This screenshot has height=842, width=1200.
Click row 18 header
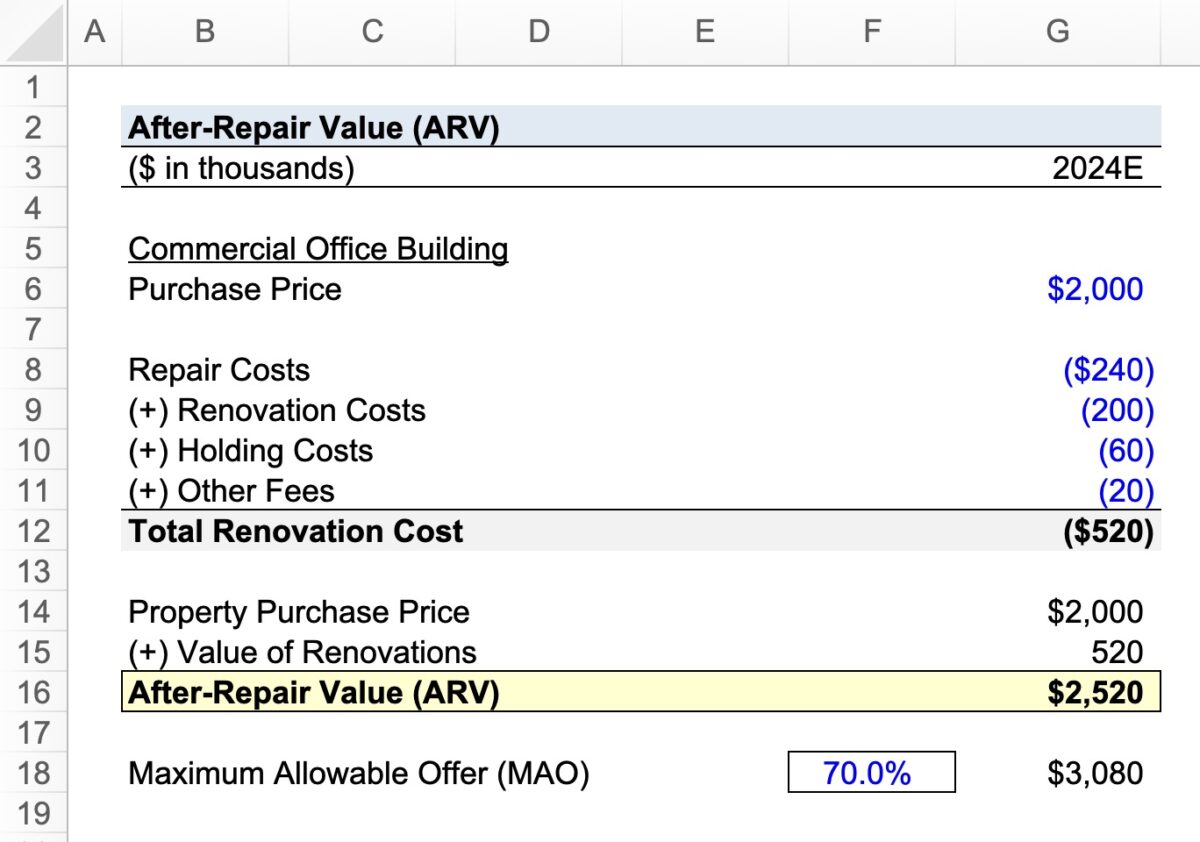pyautogui.click(x=35, y=773)
